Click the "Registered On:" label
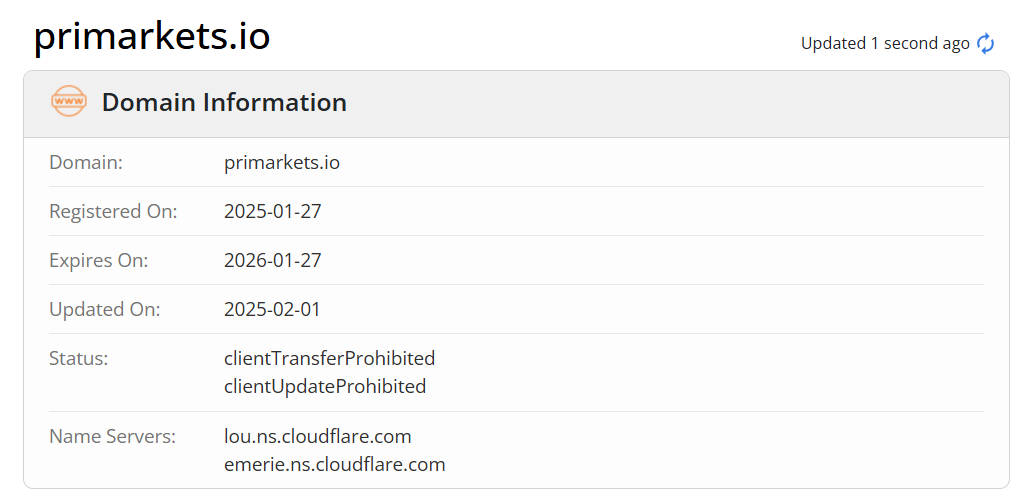This screenshot has width=1019, height=498. tap(113, 211)
